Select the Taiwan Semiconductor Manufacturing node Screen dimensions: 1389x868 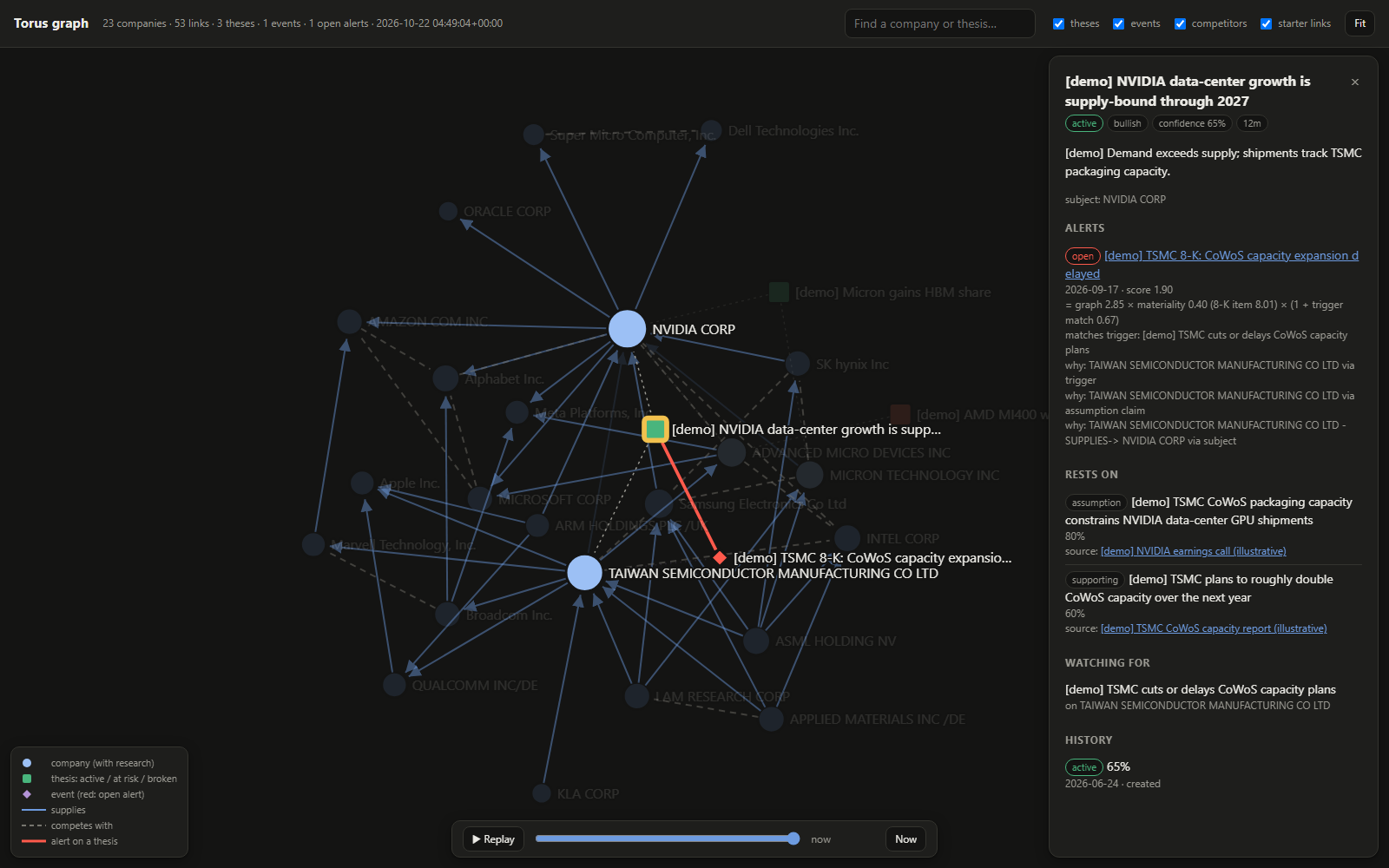[x=584, y=573]
